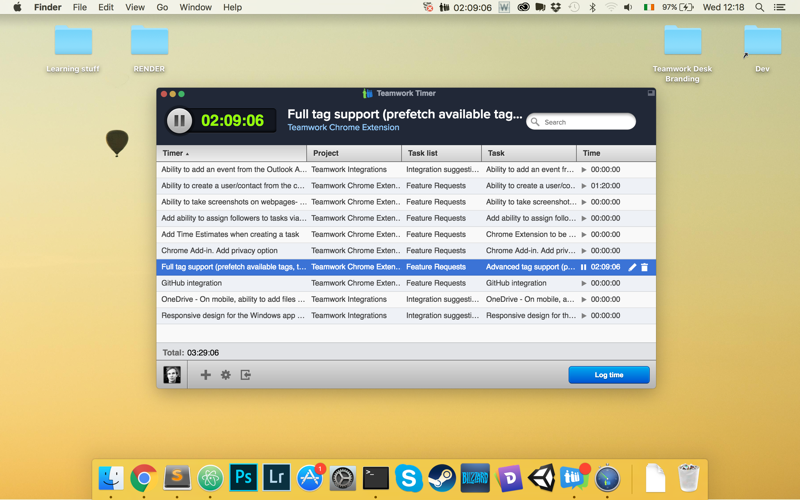Toggle compact mode icon in Timer title bar

click(x=651, y=93)
